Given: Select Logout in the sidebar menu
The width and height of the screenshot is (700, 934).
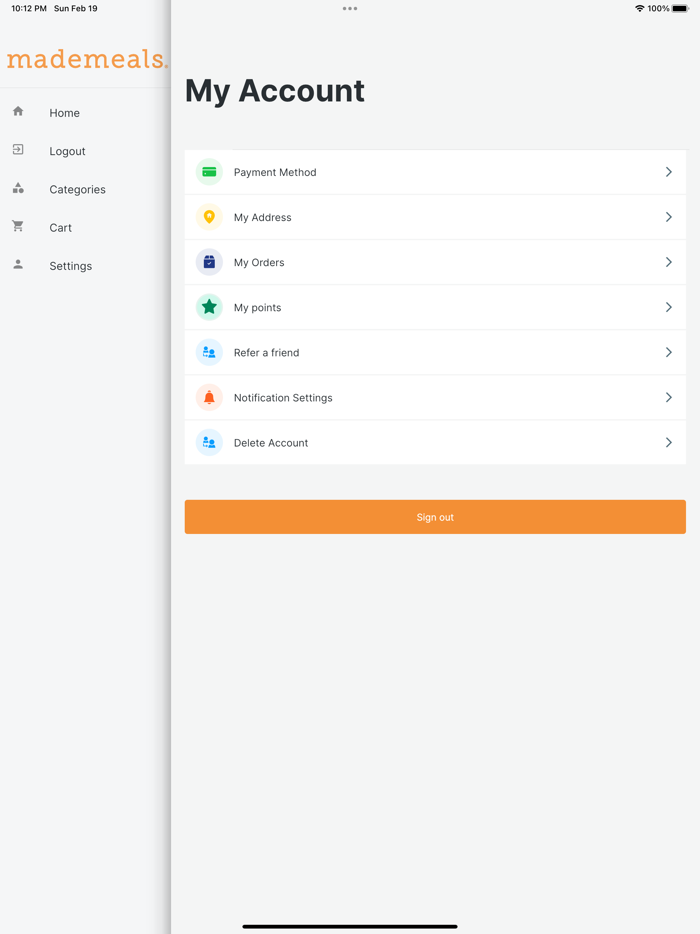Looking at the screenshot, I should point(67,151).
